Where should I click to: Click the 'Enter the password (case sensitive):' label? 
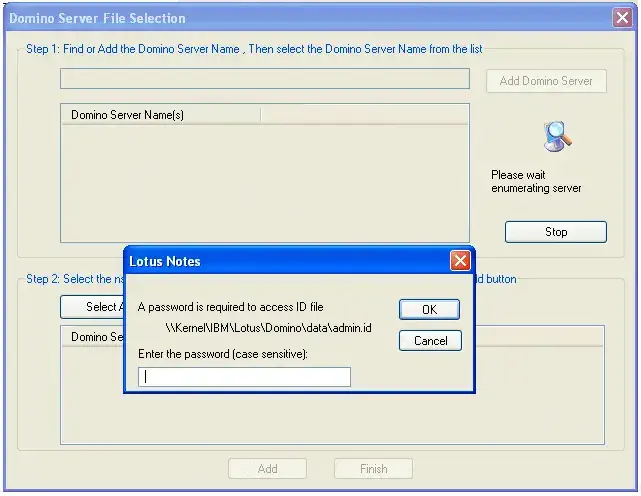coord(223,354)
